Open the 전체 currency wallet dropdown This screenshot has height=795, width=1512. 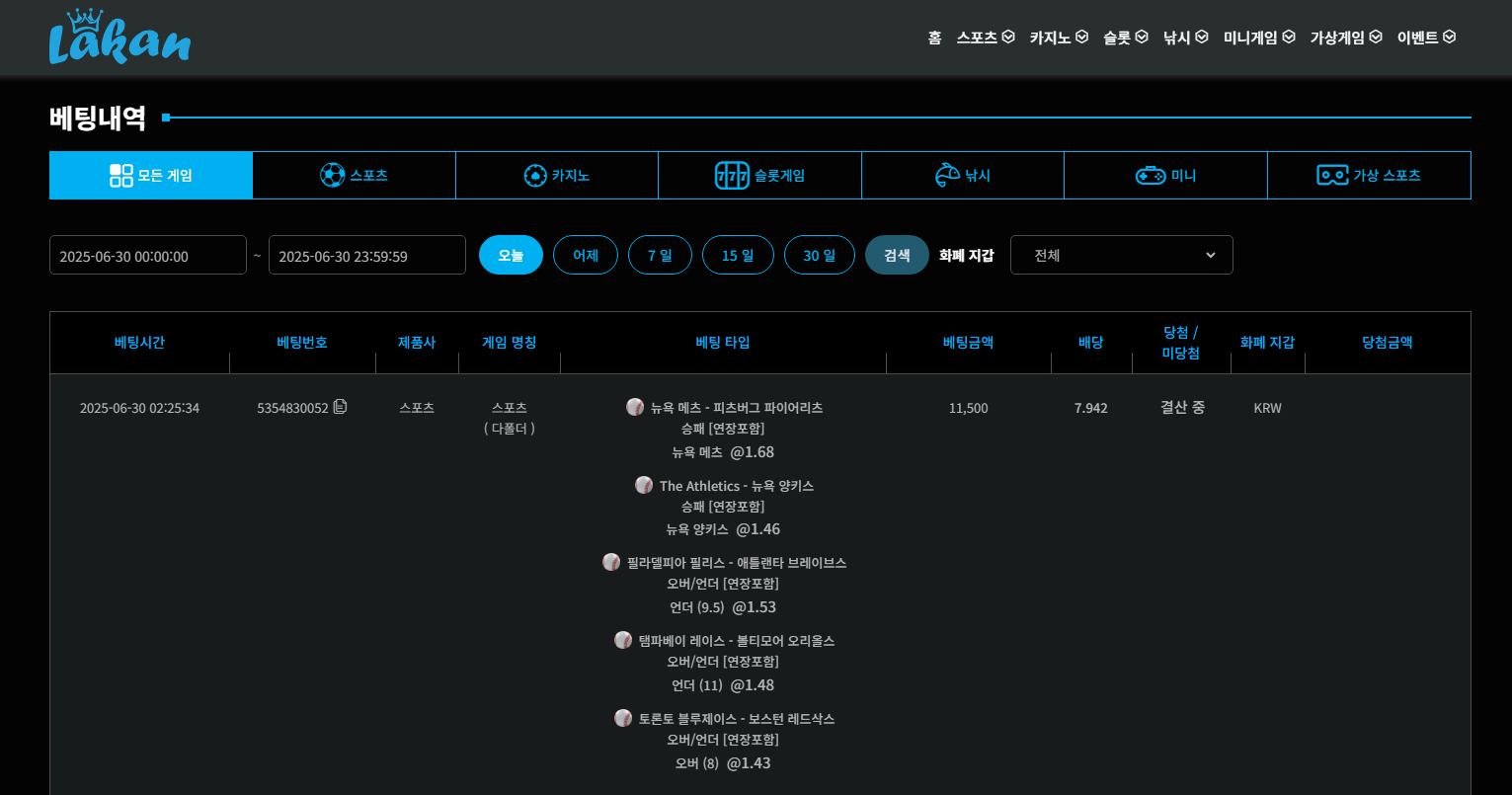[1121, 255]
